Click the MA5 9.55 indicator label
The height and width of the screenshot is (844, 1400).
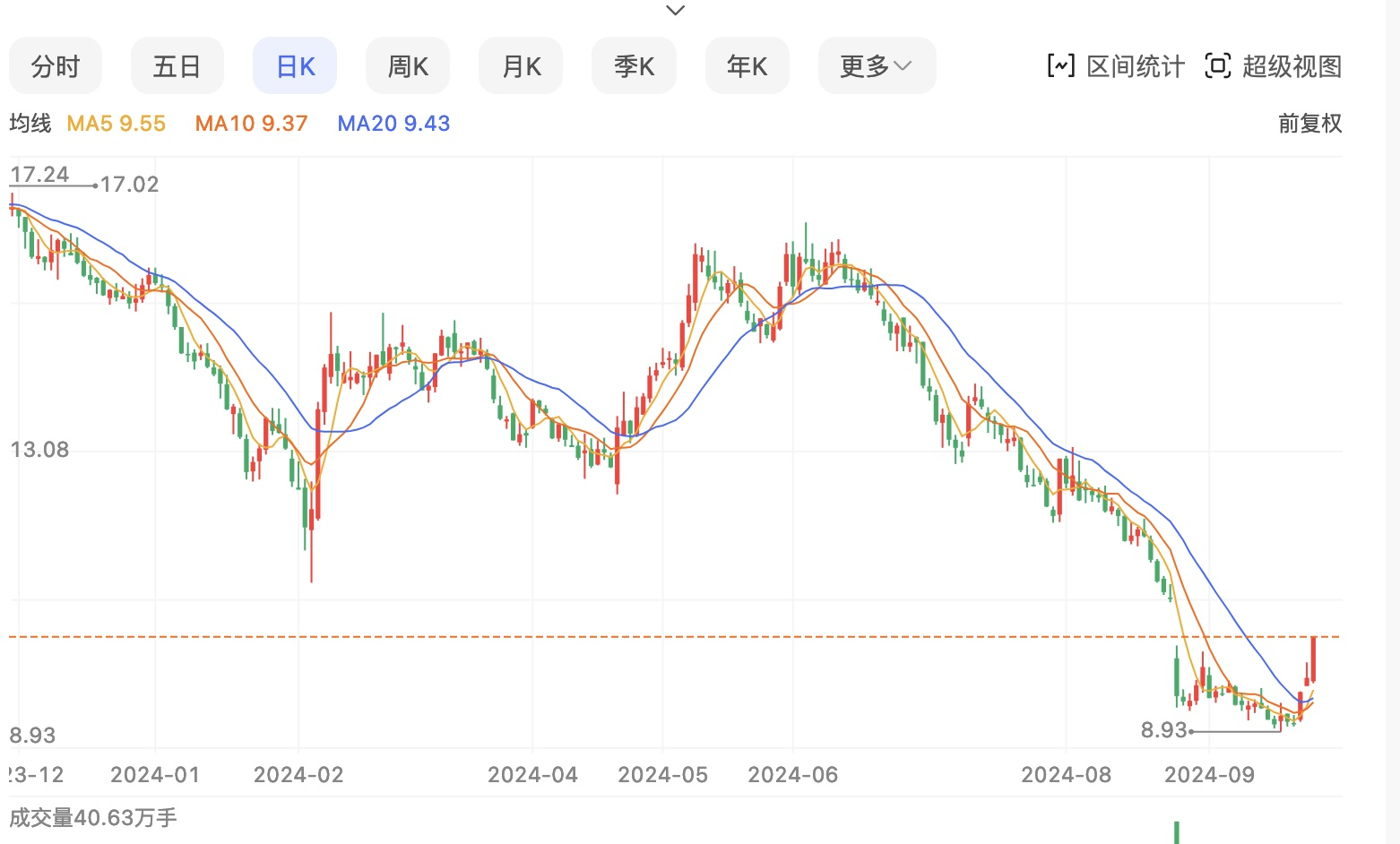(x=117, y=124)
